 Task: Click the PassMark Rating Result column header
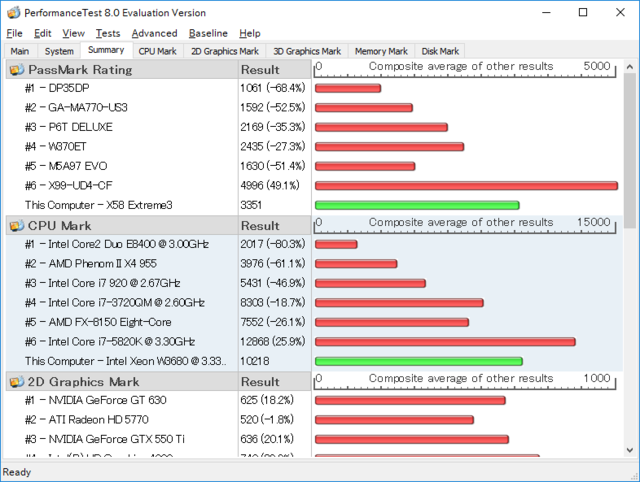[x=275, y=70]
